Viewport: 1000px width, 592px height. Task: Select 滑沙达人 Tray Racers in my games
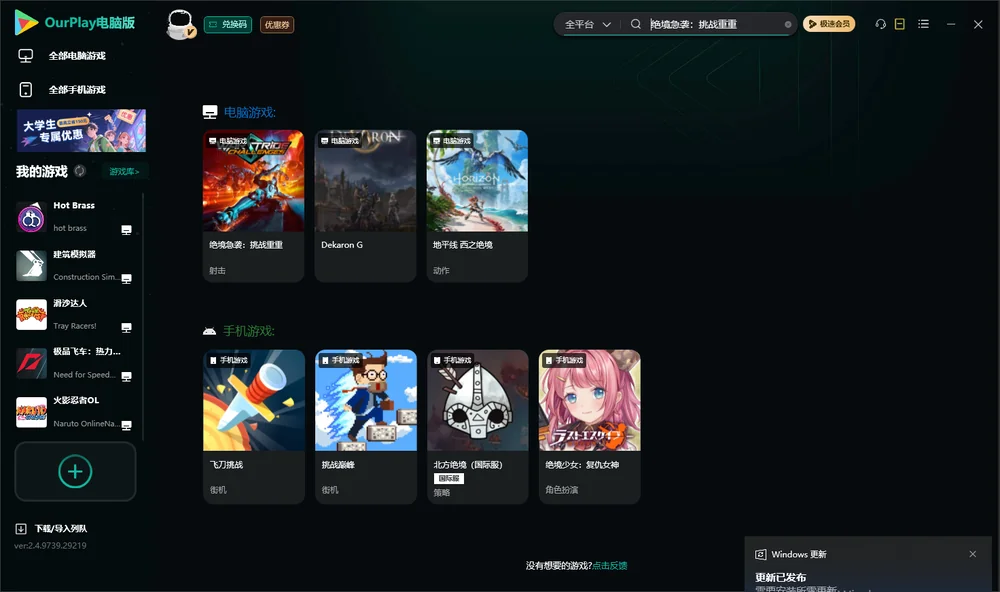(x=74, y=314)
